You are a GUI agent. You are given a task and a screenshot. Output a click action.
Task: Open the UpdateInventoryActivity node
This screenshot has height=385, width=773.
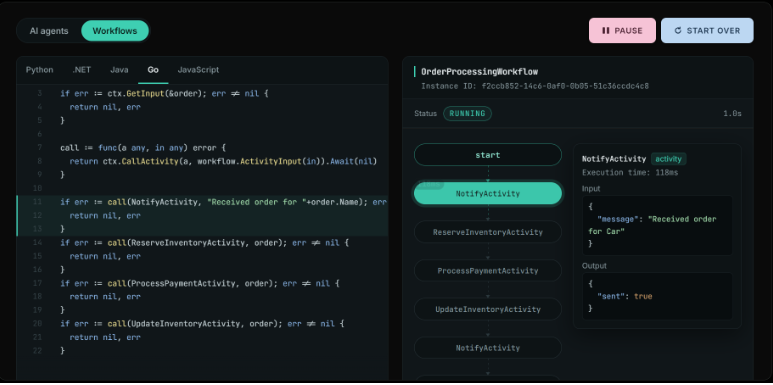(x=488, y=310)
